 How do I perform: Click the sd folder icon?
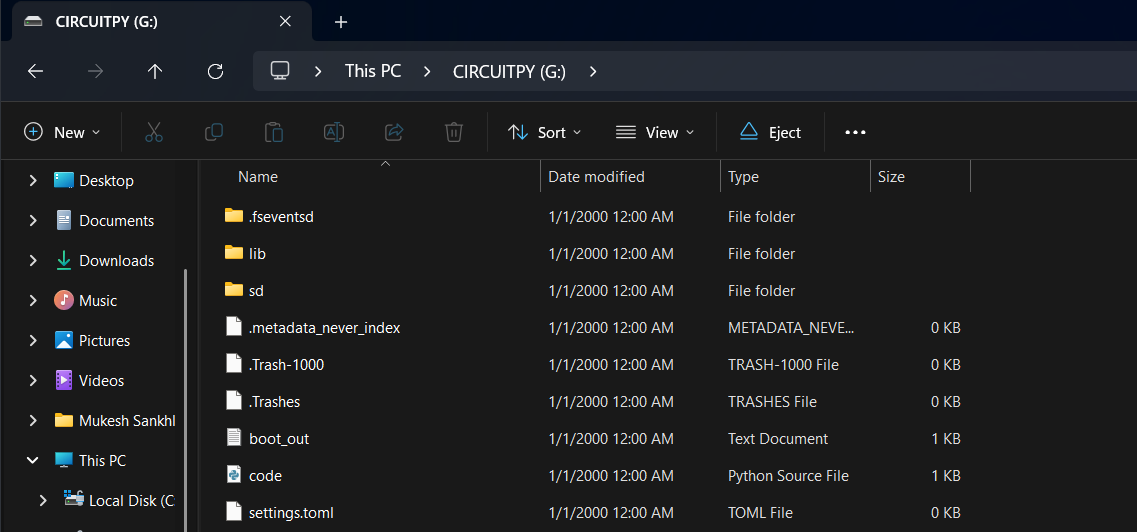233,289
